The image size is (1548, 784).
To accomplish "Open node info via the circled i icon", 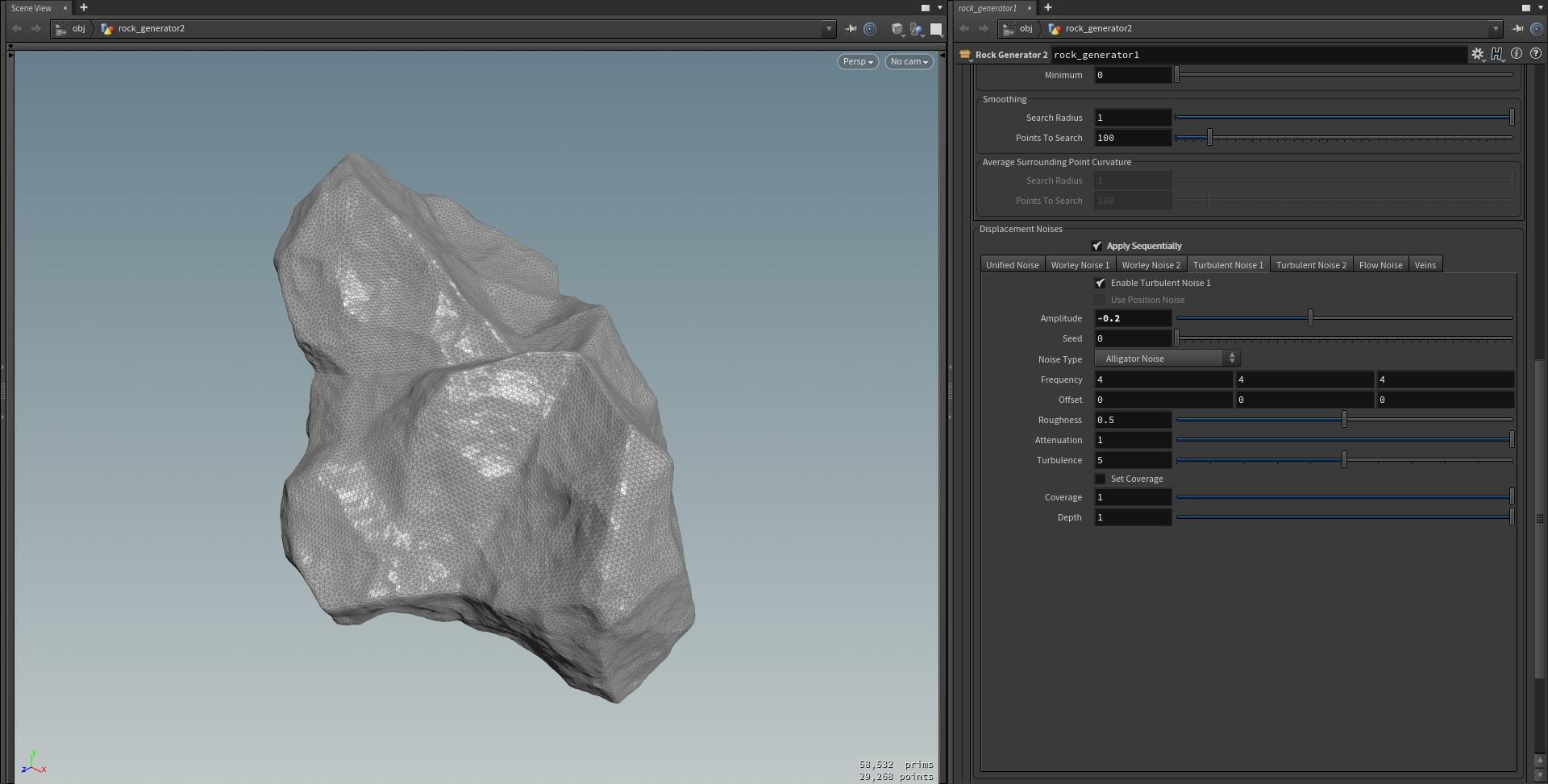I will click(x=1517, y=54).
